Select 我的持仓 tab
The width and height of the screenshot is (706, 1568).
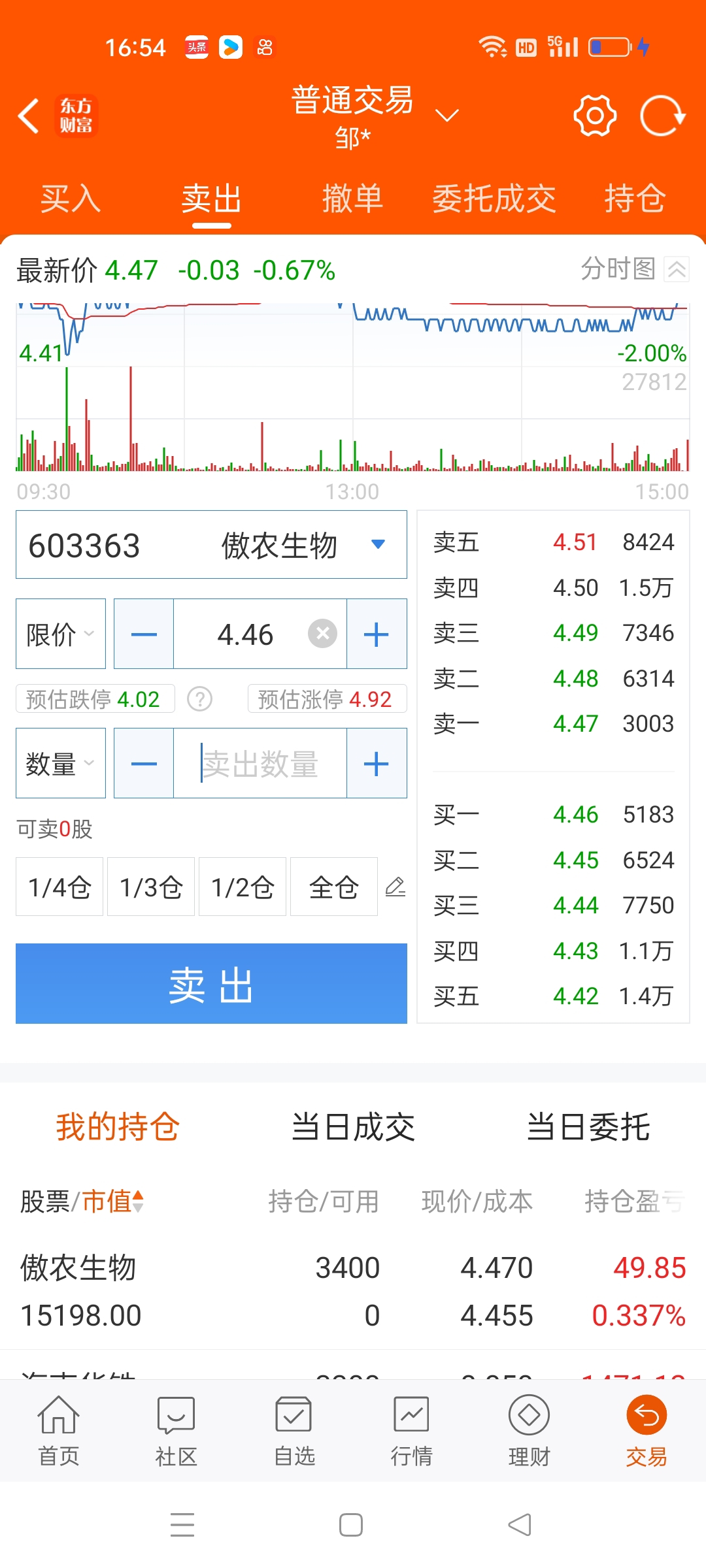pyautogui.click(x=118, y=1127)
